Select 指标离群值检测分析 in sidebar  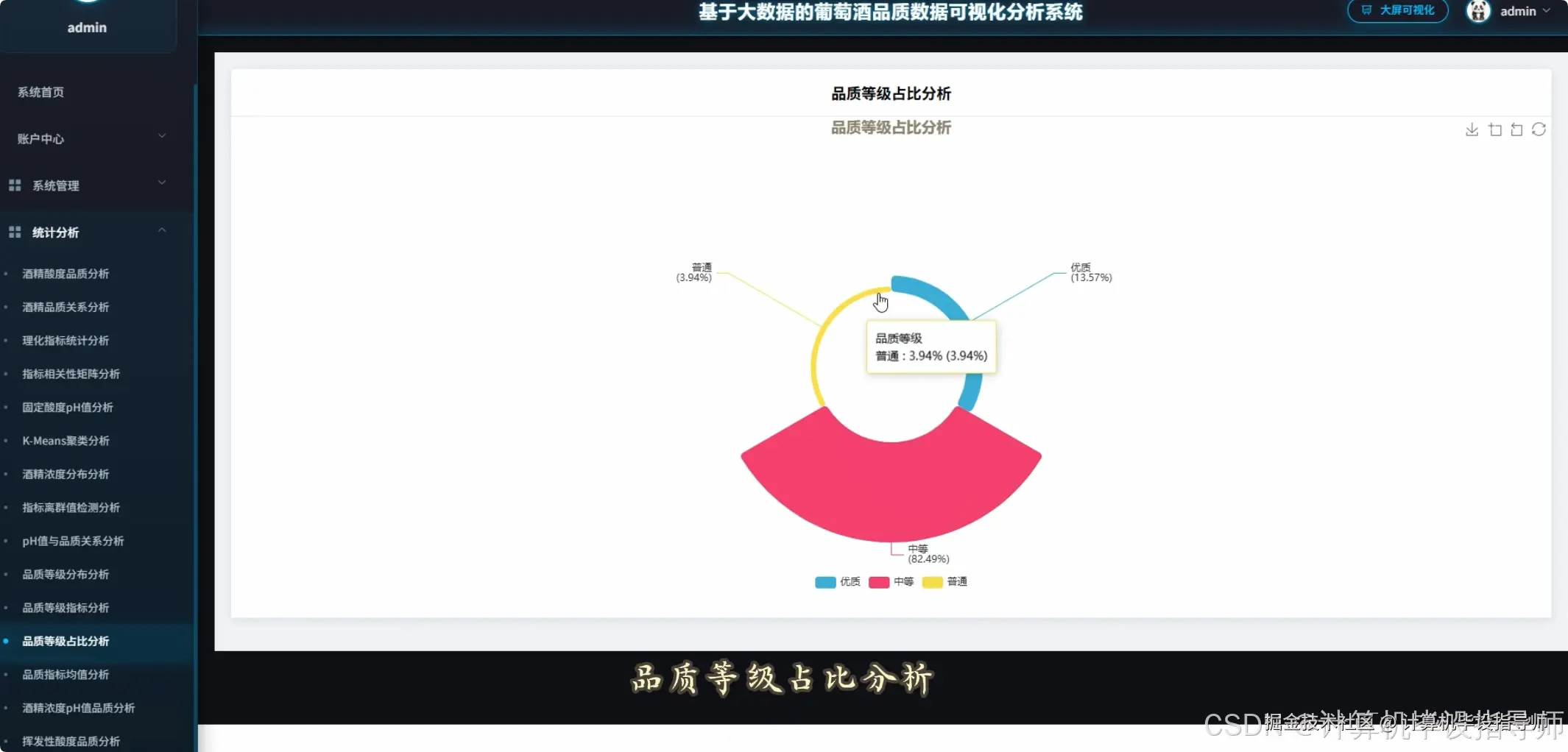point(71,508)
